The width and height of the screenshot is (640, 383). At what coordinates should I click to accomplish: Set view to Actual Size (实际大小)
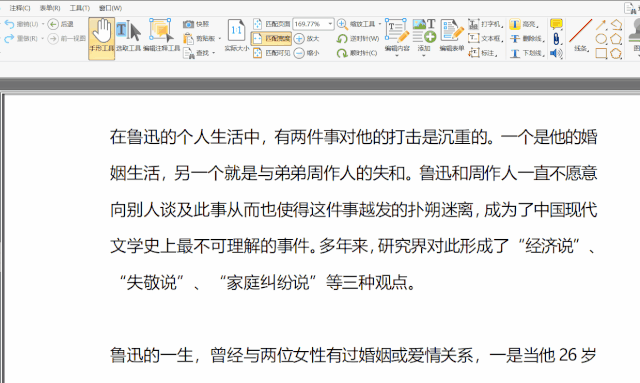237,36
